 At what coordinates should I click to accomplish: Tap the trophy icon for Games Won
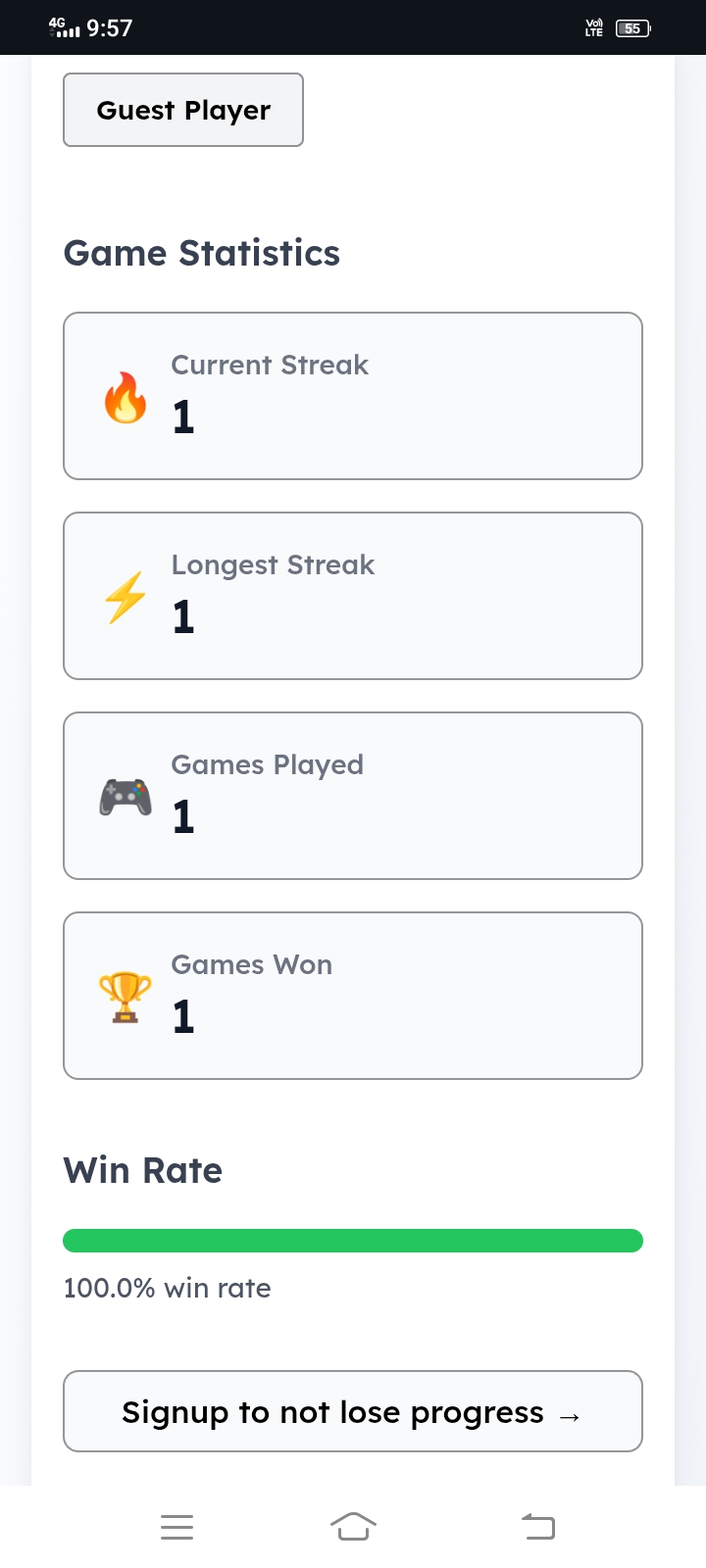pos(126,998)
